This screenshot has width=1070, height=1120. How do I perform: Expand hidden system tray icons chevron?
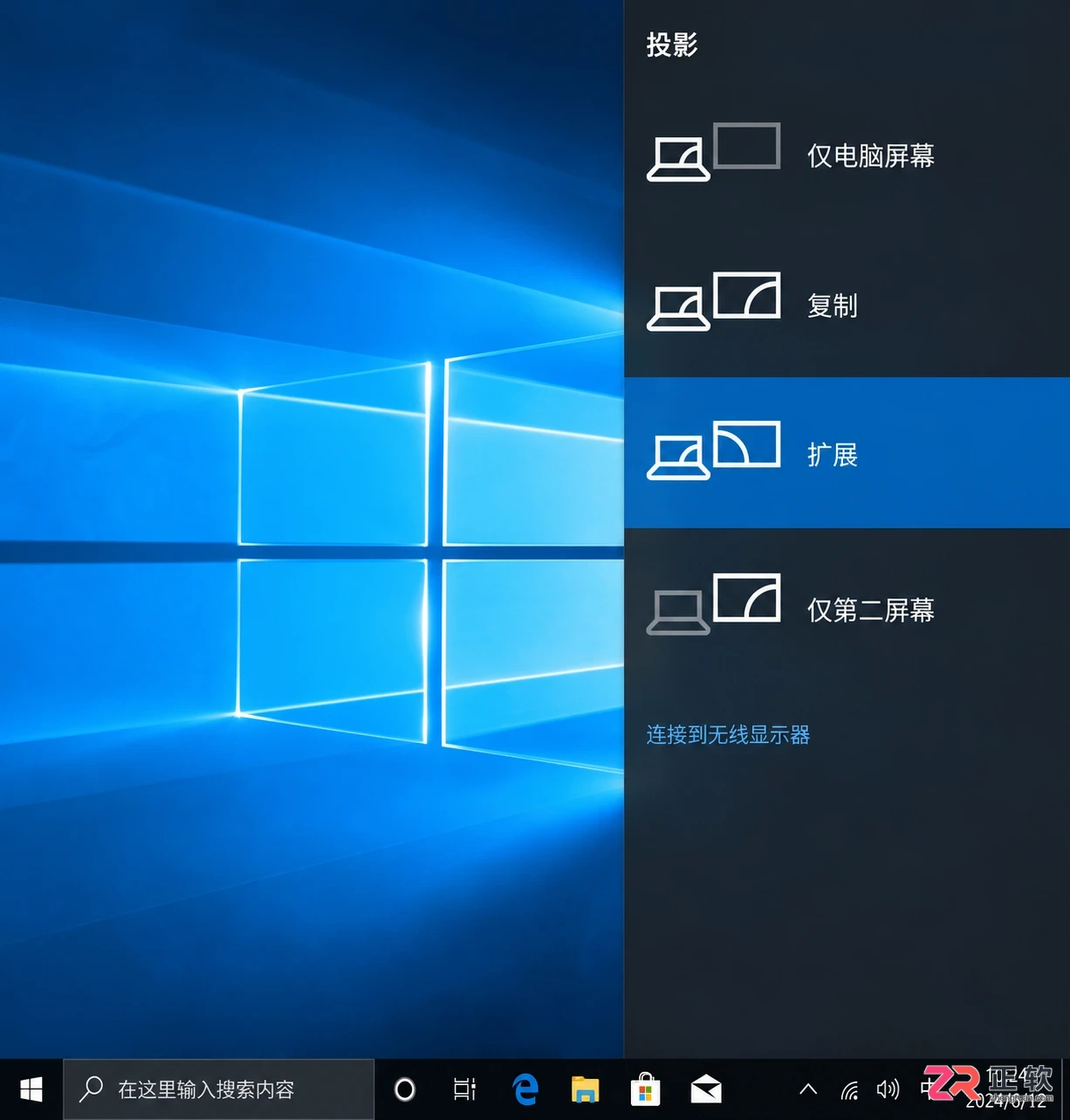point(808,1089)
